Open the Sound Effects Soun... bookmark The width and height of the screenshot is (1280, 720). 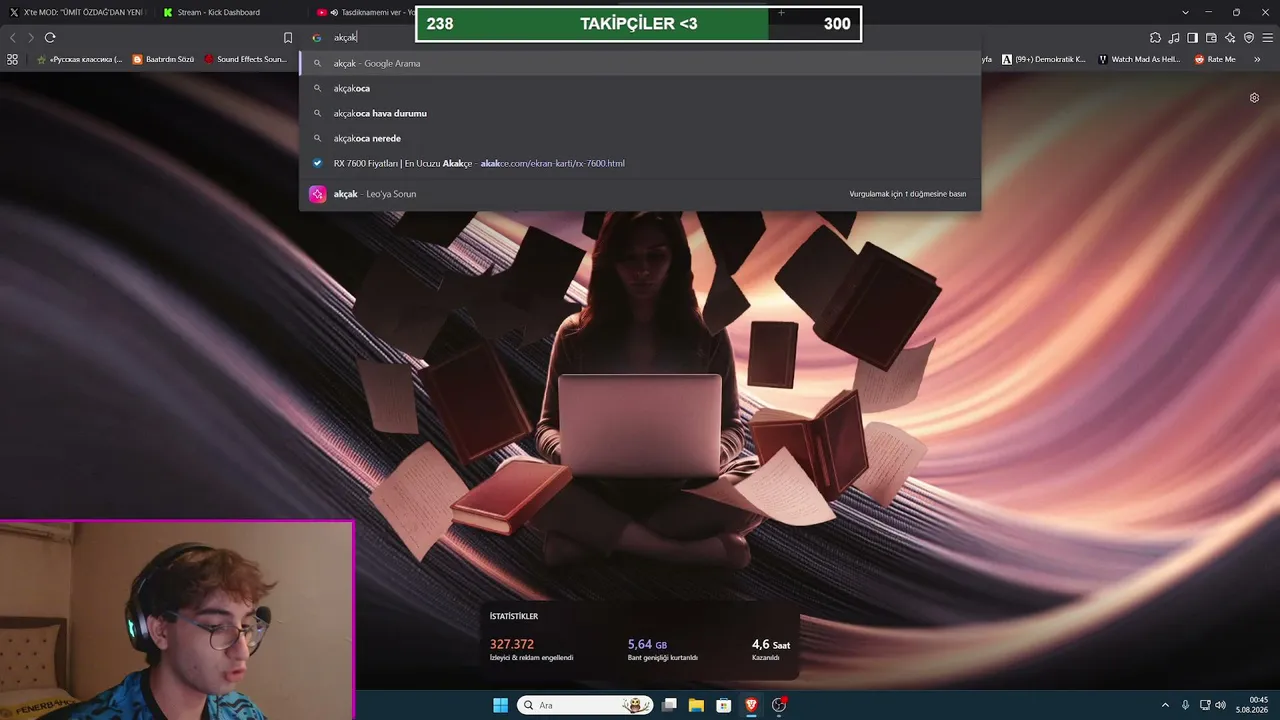tap(245, 59)
